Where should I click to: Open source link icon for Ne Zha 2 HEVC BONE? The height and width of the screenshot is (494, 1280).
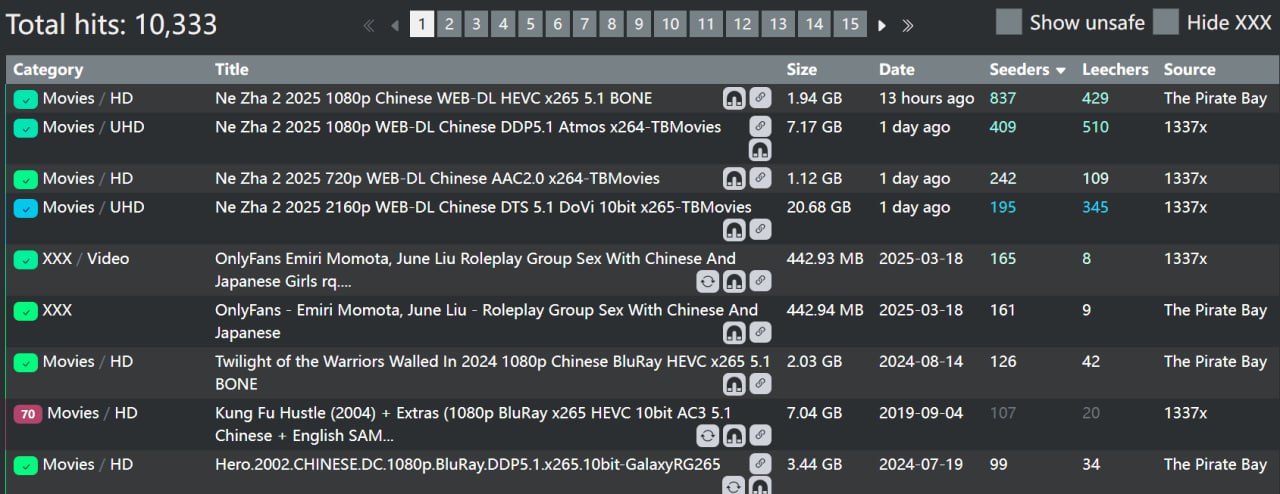click(x=761, y=98)
